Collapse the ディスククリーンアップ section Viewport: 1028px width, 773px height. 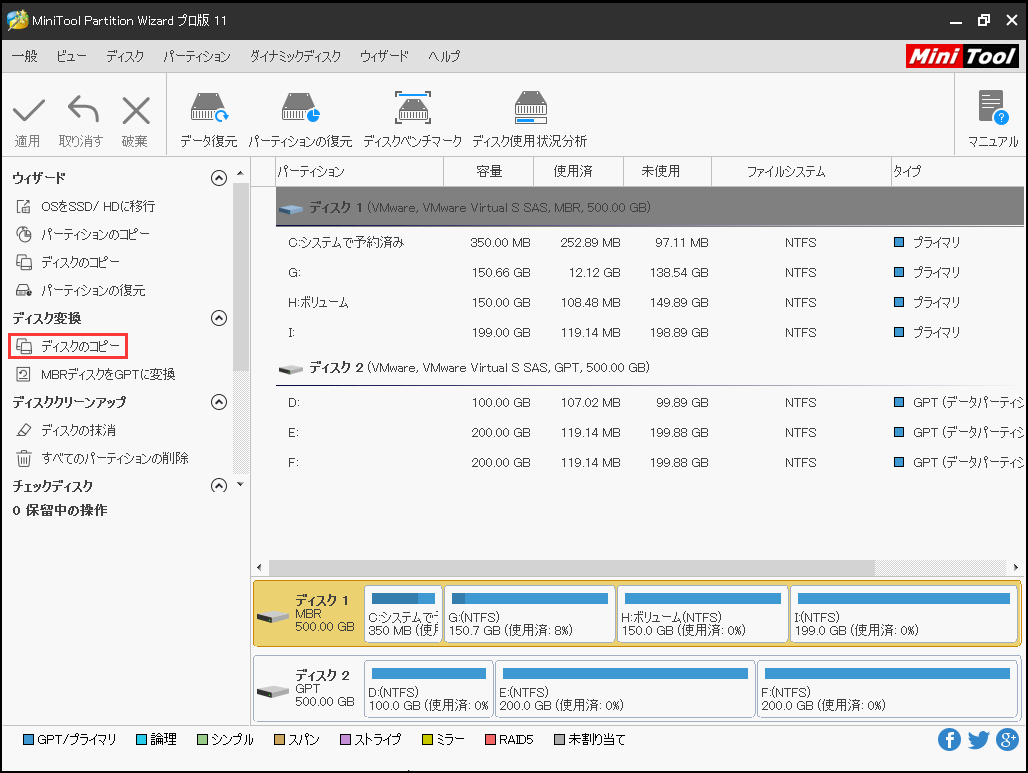(219, 402)
